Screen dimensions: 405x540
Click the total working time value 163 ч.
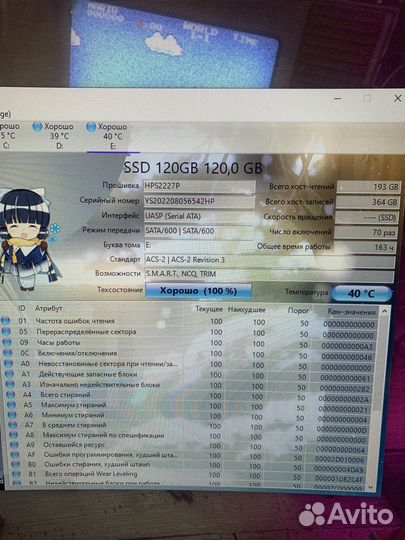[365, 247]
